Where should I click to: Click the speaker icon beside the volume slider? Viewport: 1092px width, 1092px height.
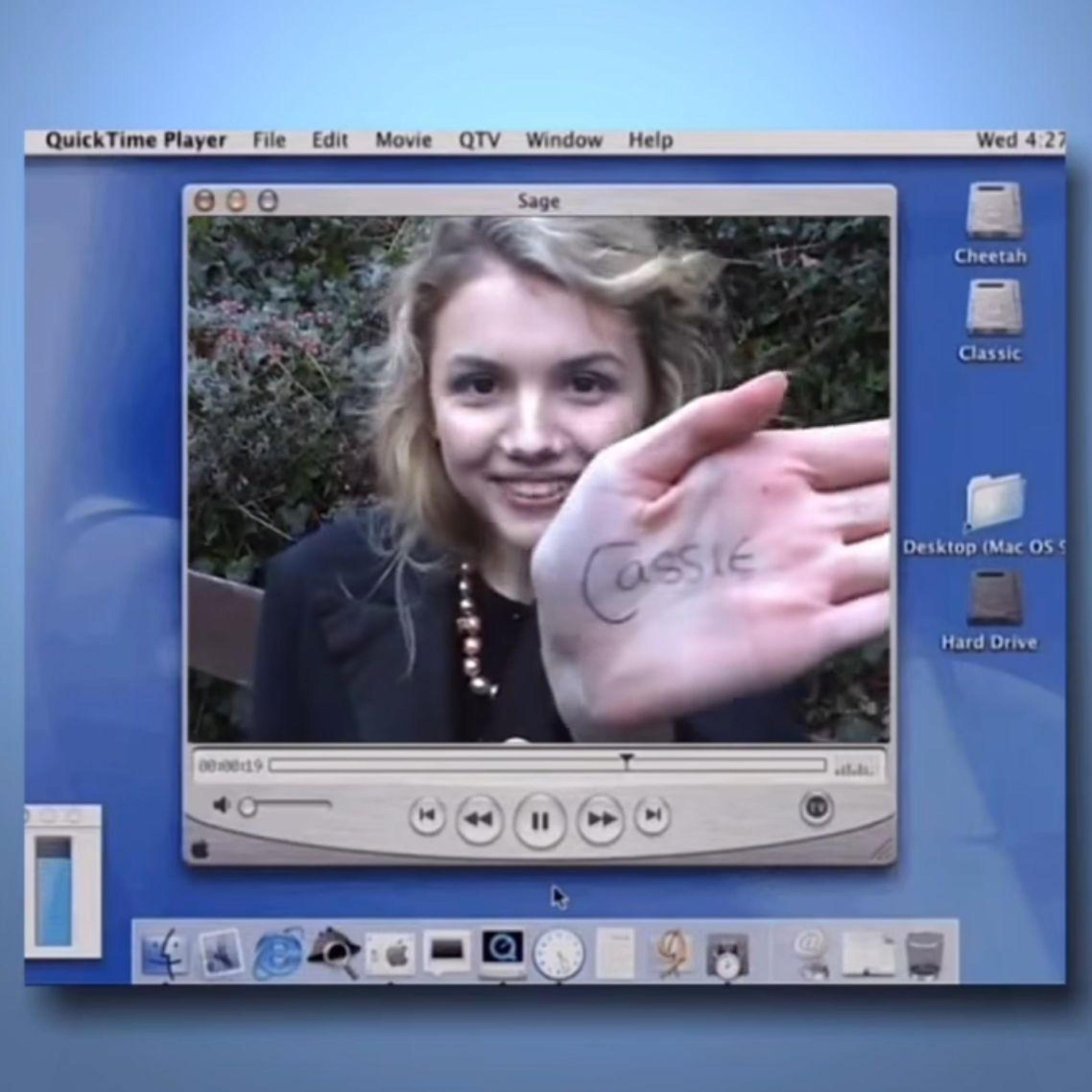coord(221,804)
